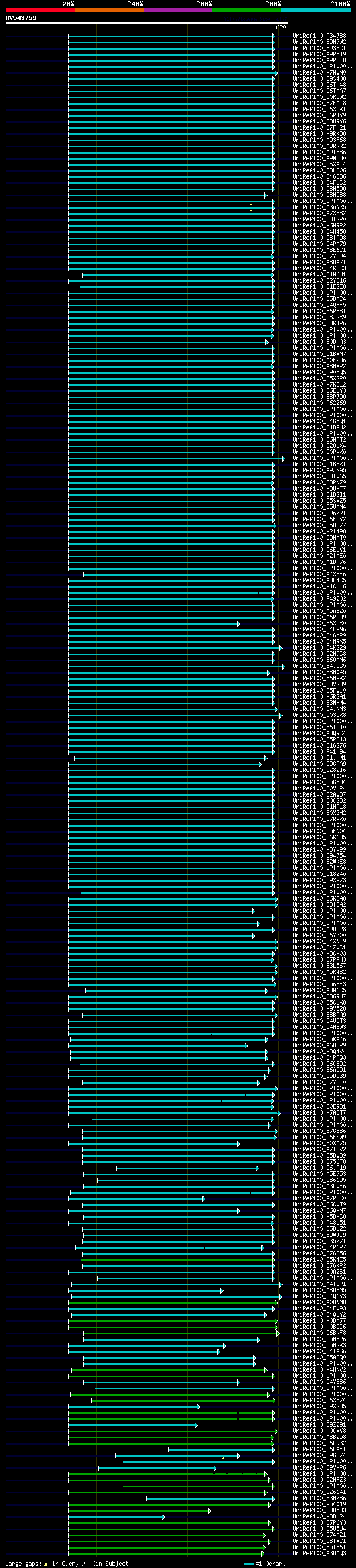Screen dimensions: 356x1568
Task: Select hit UniRef100_Q7YU94
Action: (x=319, y=256)
